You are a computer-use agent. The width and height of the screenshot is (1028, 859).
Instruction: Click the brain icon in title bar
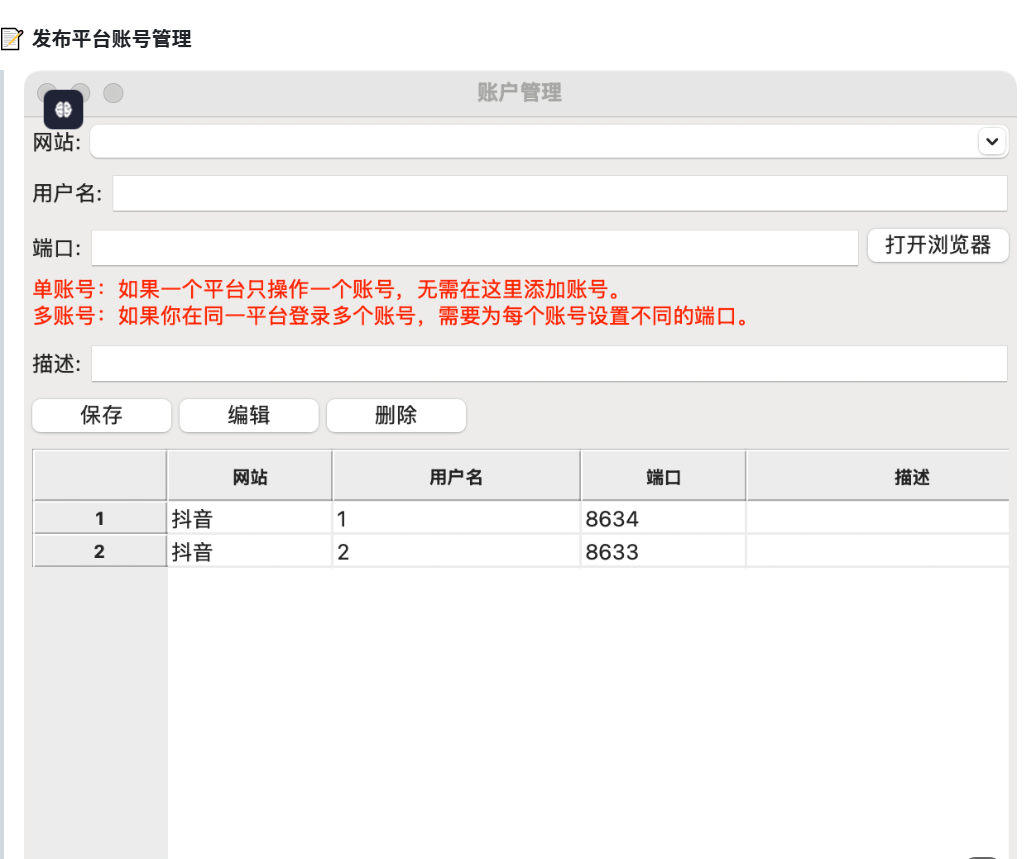click(x=63, y=108)
